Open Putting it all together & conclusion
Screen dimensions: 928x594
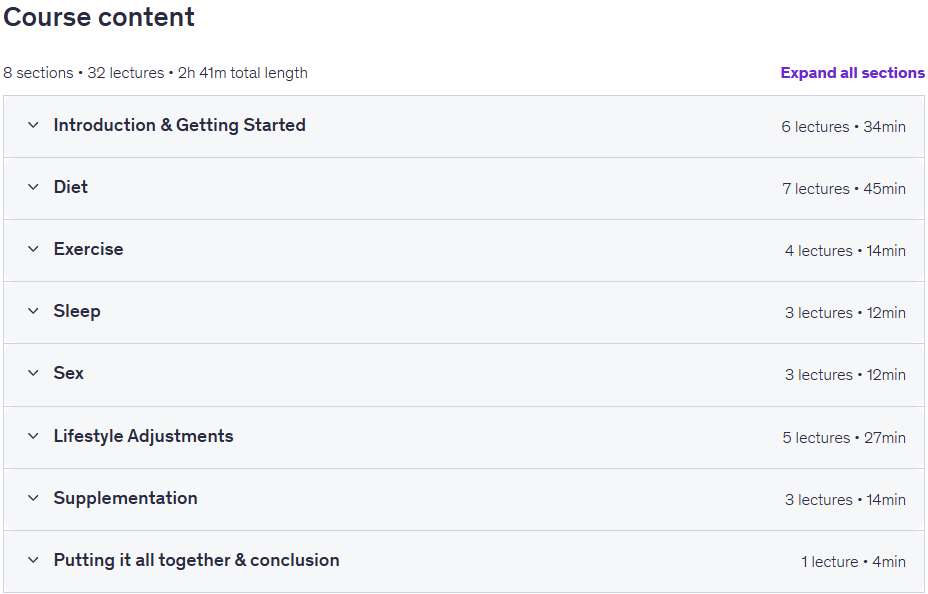(x=196, y=560)
